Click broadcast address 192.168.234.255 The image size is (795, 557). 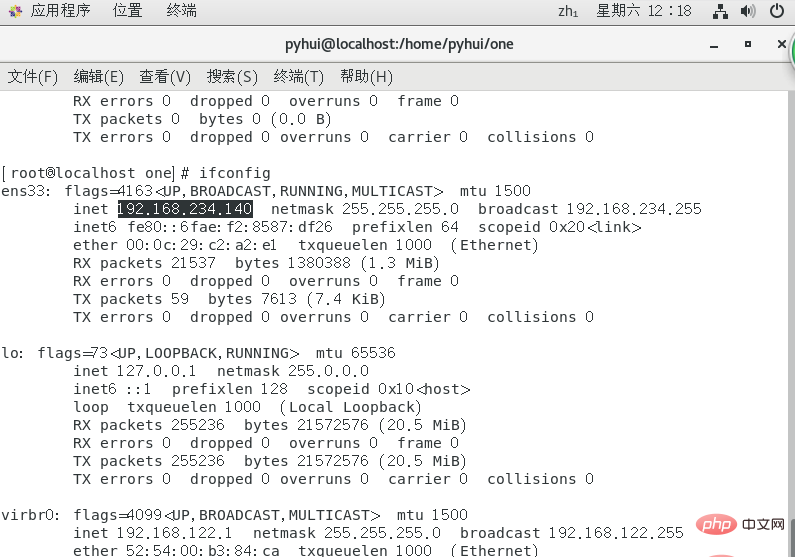pyautogui.click(x=634, y=209)
